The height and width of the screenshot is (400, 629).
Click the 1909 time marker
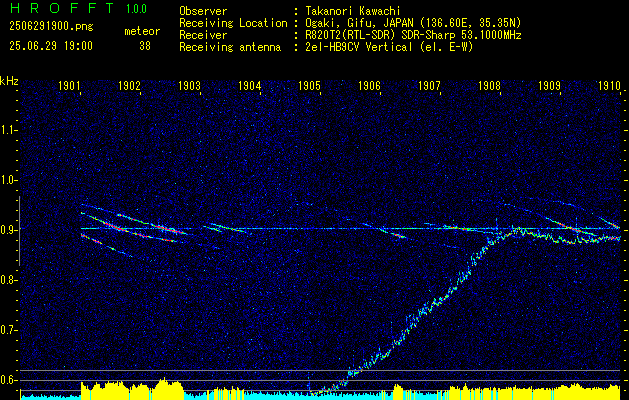tap(549, 85)
